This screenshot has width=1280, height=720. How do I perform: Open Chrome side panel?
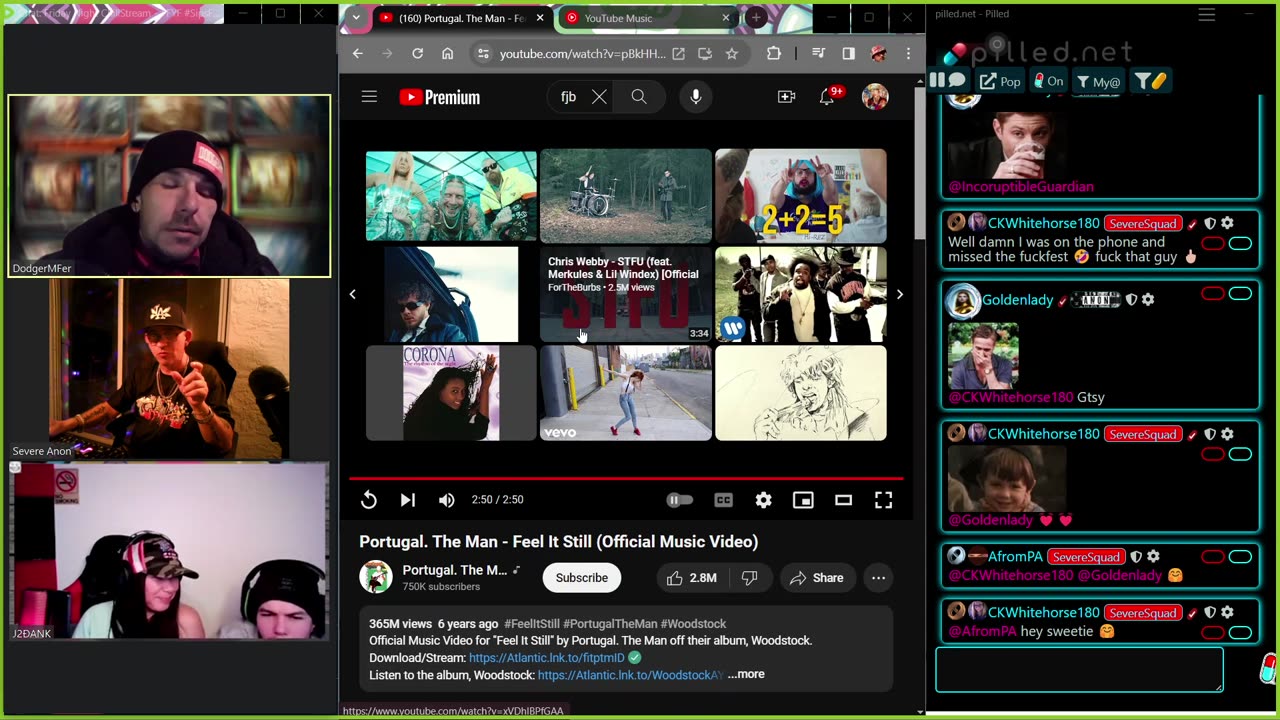point(848,54)
